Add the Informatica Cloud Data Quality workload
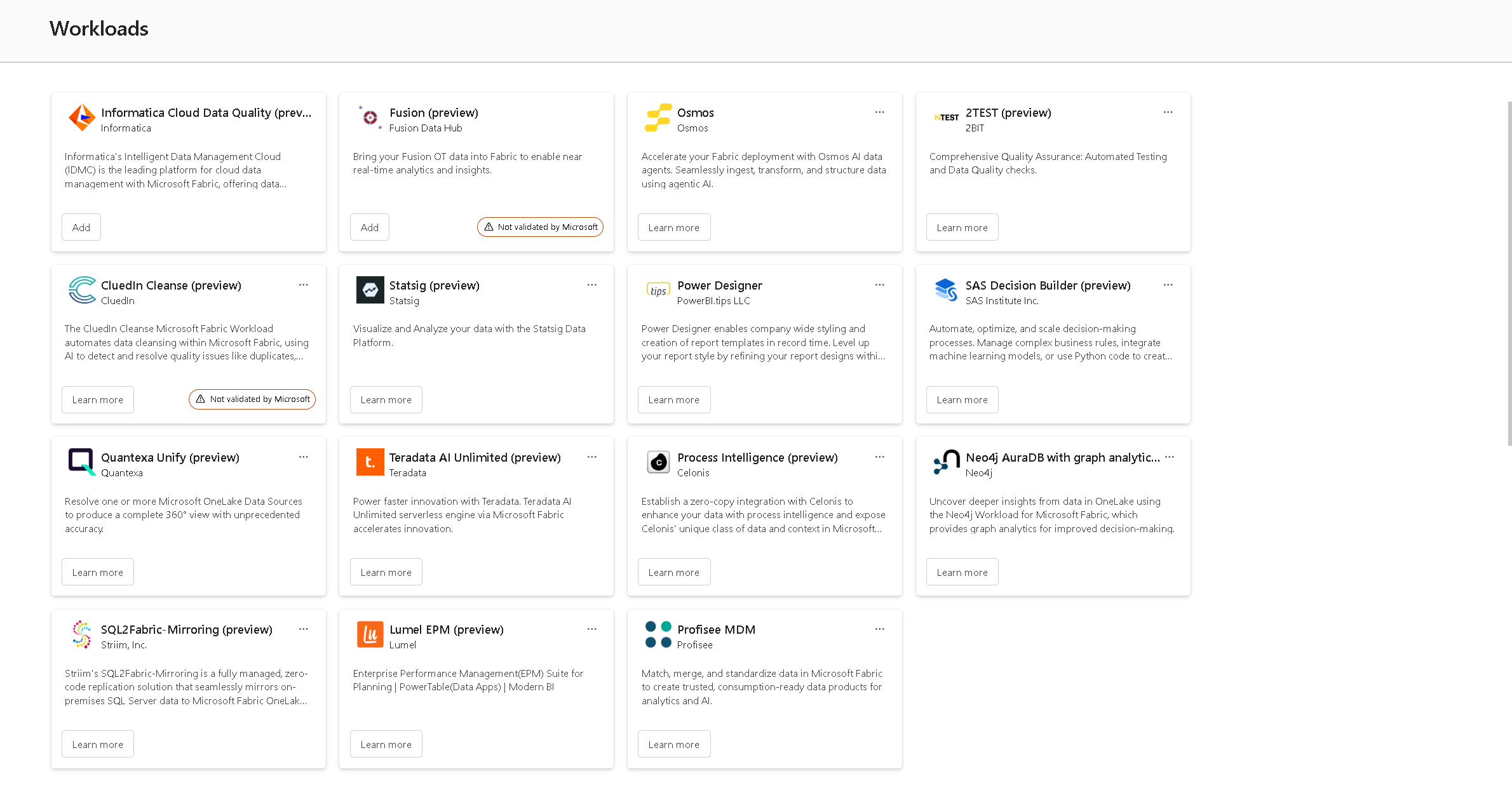Screen dimensions: 1512x802 (x=81, y=227)
